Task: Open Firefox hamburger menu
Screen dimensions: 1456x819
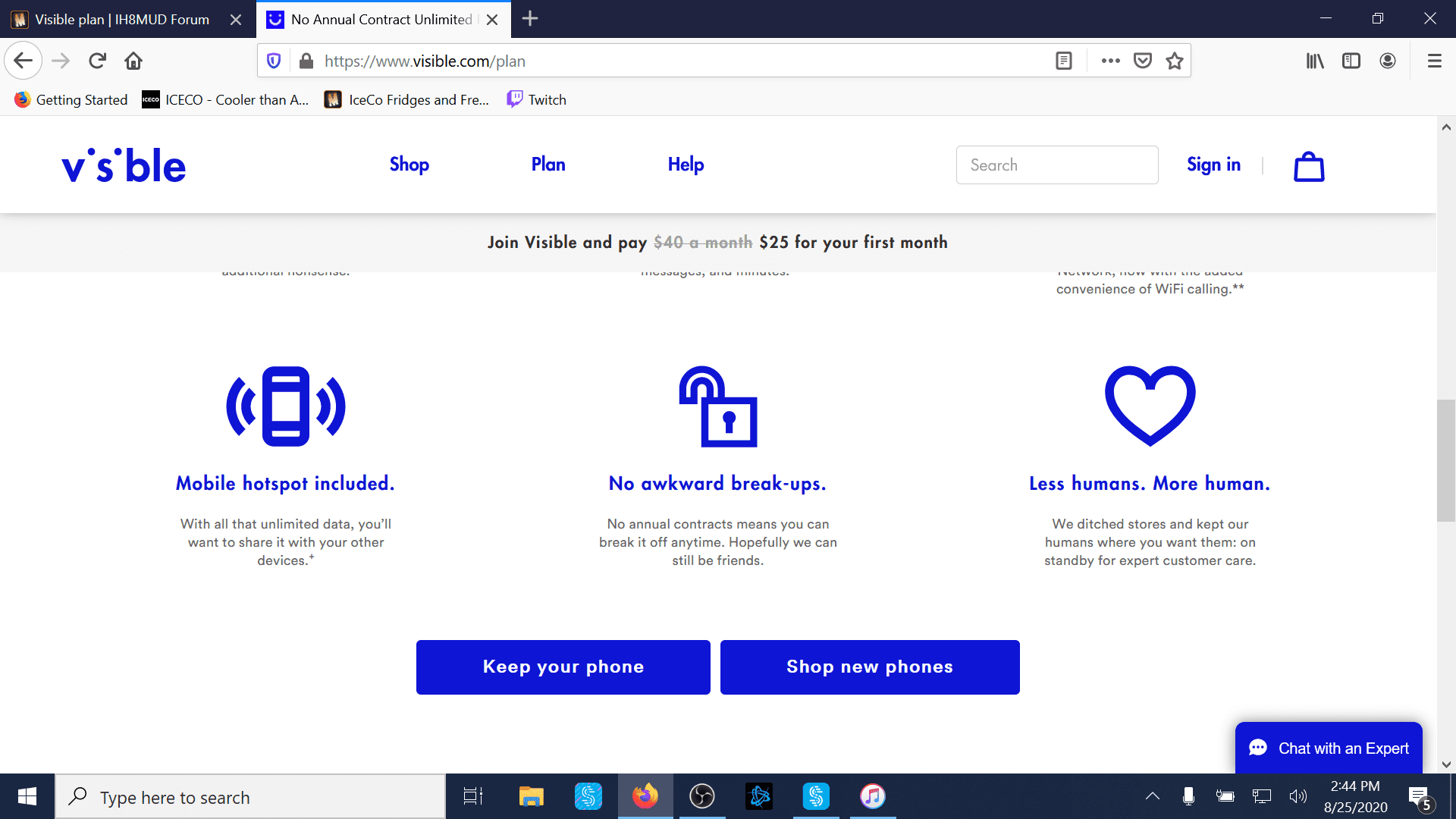Action: point(1435,61)
